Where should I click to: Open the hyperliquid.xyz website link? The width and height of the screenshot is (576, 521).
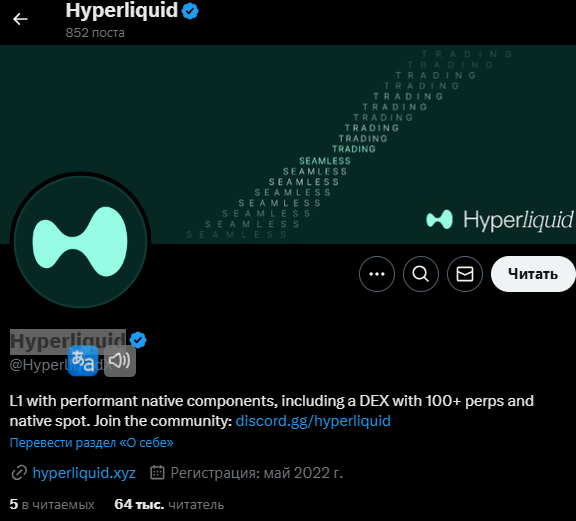point(84,473)
